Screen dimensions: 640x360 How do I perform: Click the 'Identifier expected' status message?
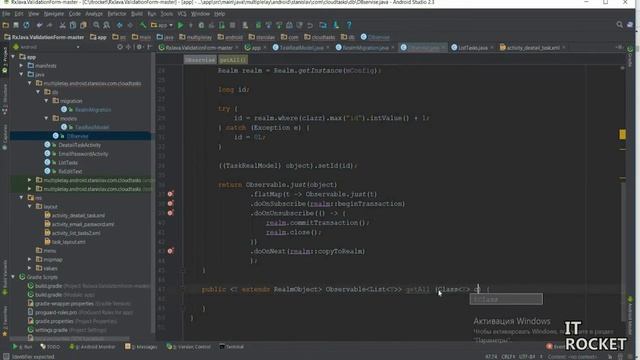[x=33, y=357]
